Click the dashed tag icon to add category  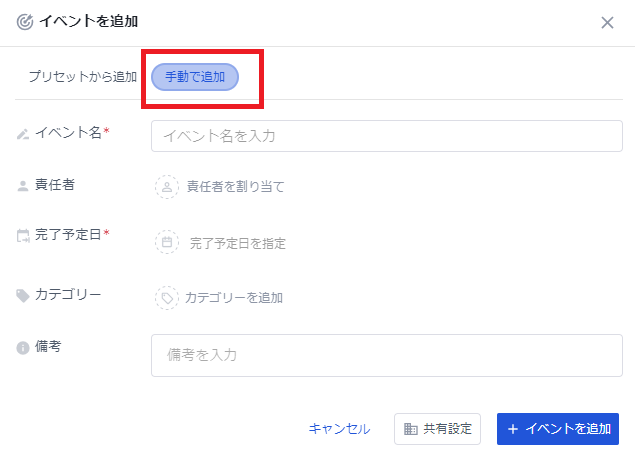point(167,297)
